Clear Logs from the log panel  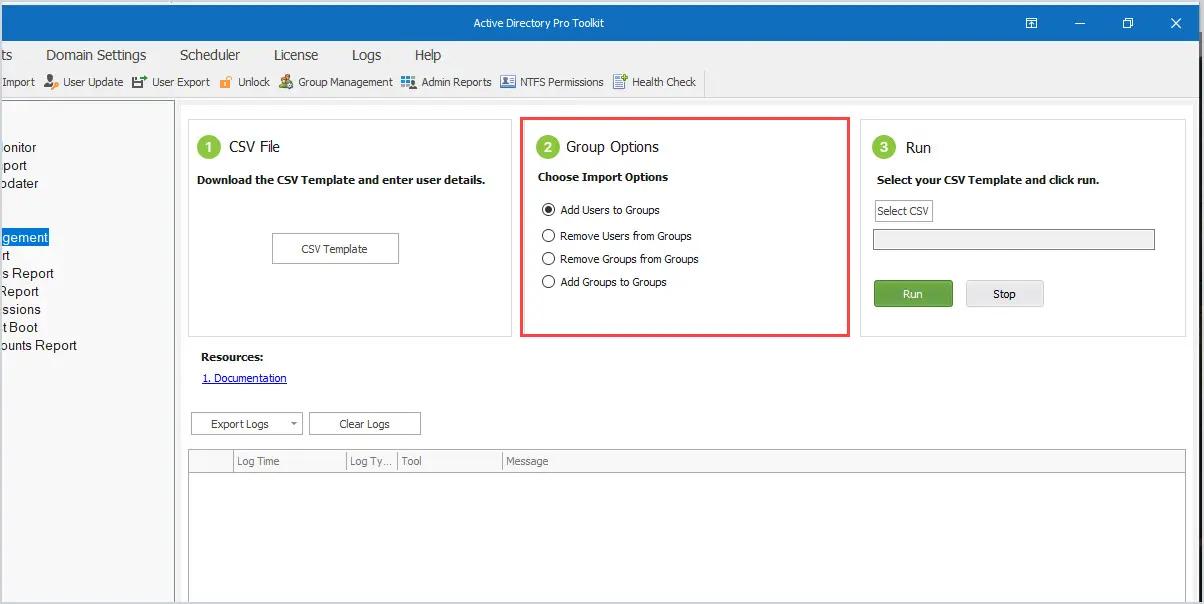coord(365,424)
